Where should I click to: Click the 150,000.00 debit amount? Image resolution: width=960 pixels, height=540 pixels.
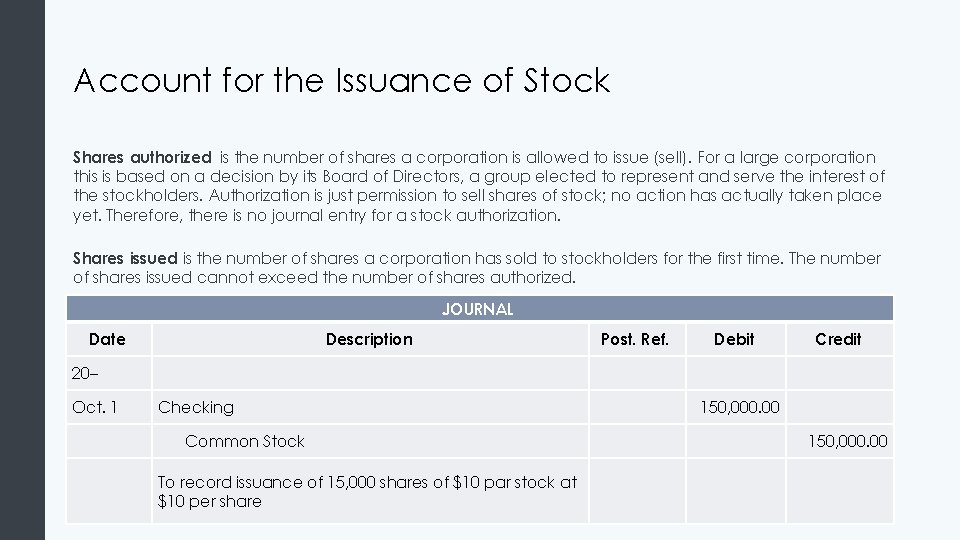pyautogui.click(x=739, y=407)
